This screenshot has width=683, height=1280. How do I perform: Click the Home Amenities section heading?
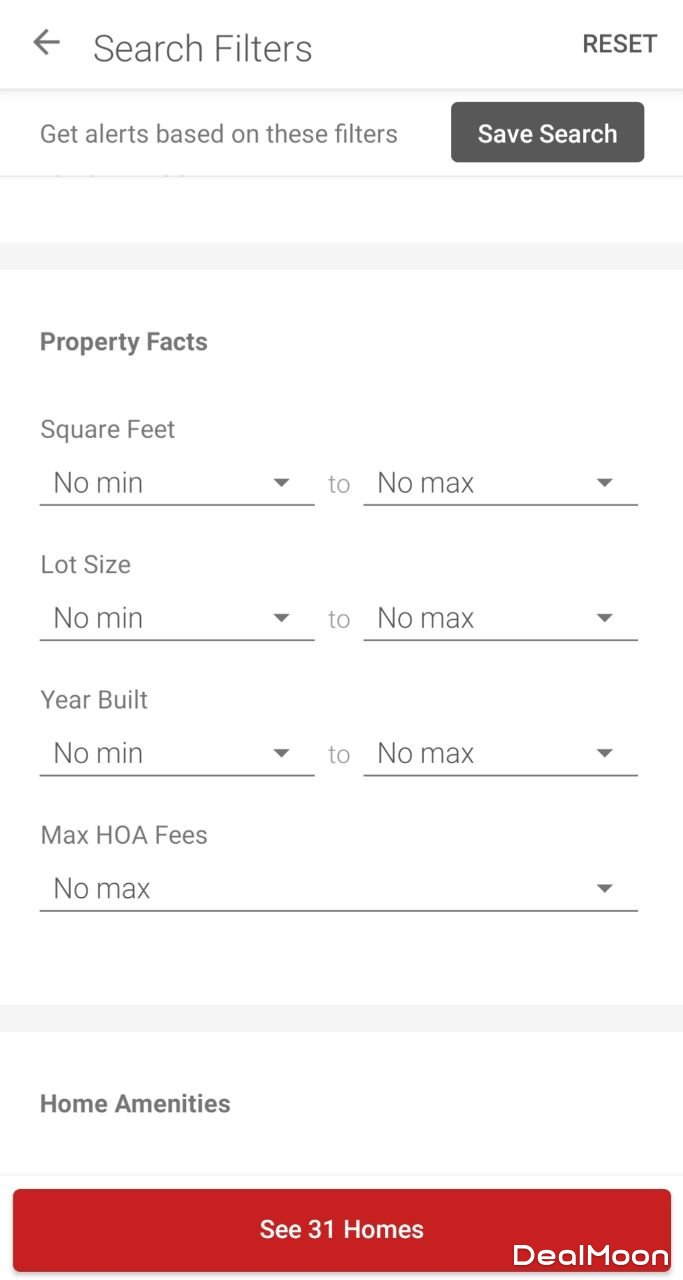coord(135,1103)
